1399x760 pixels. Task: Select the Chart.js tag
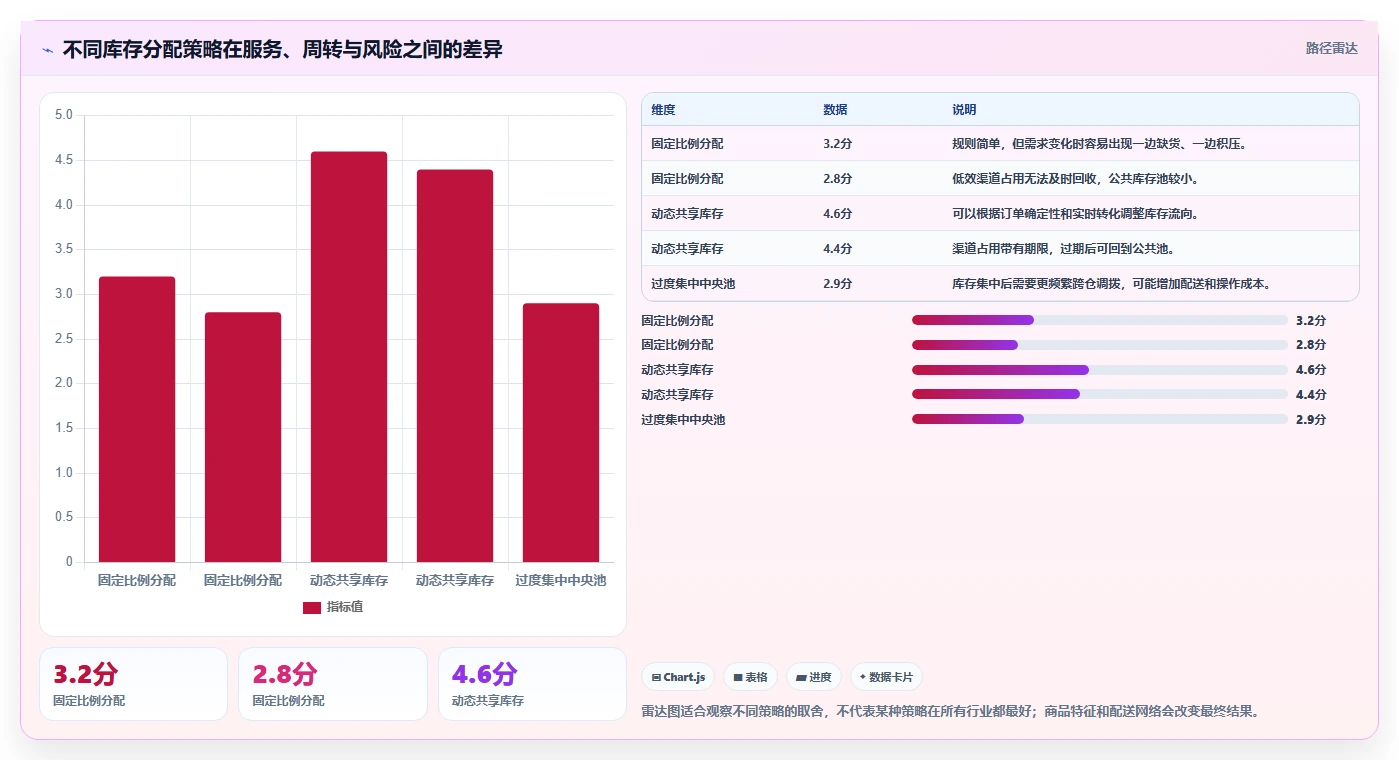pos(678,677)
